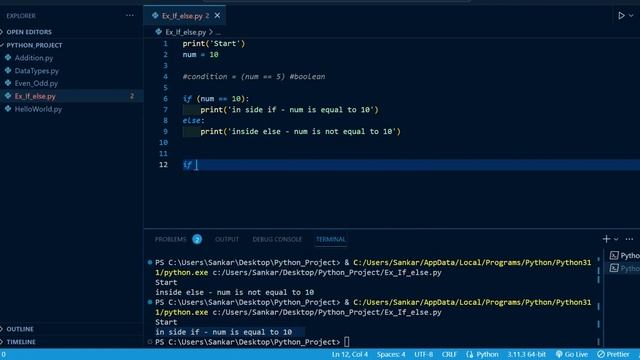Click the Prettier status item
Image resolution: width=640 pixels, height=360 pixels.
pos(613,354)
